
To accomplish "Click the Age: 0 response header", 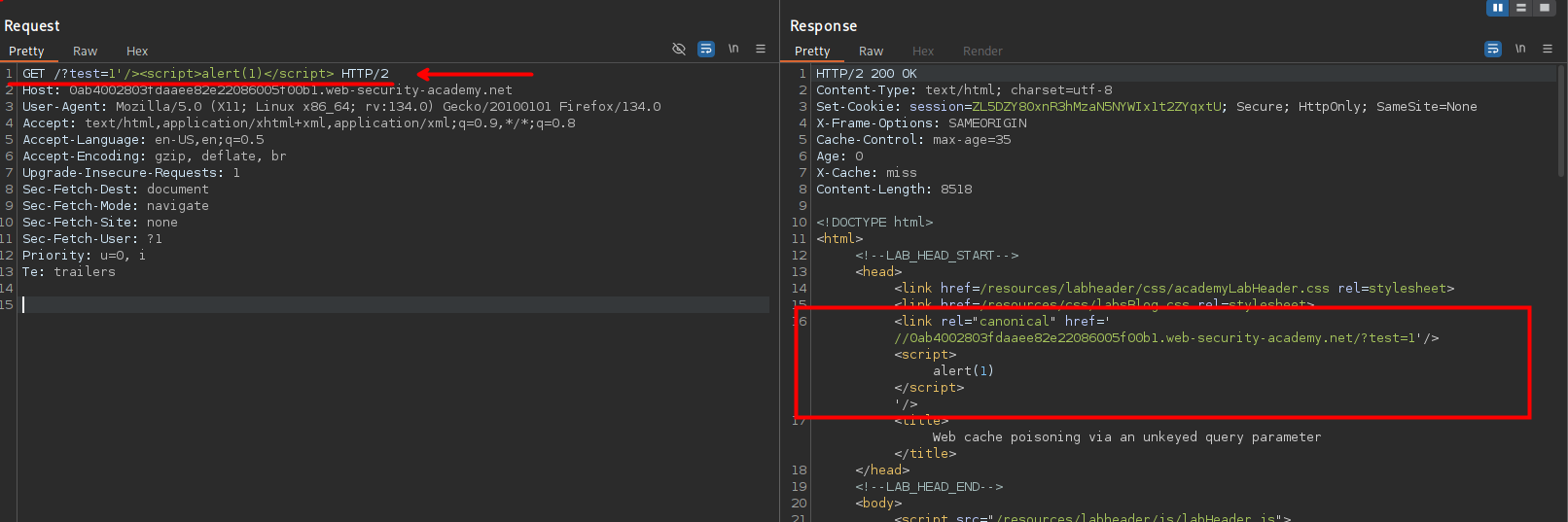I will tap(839, 157).
